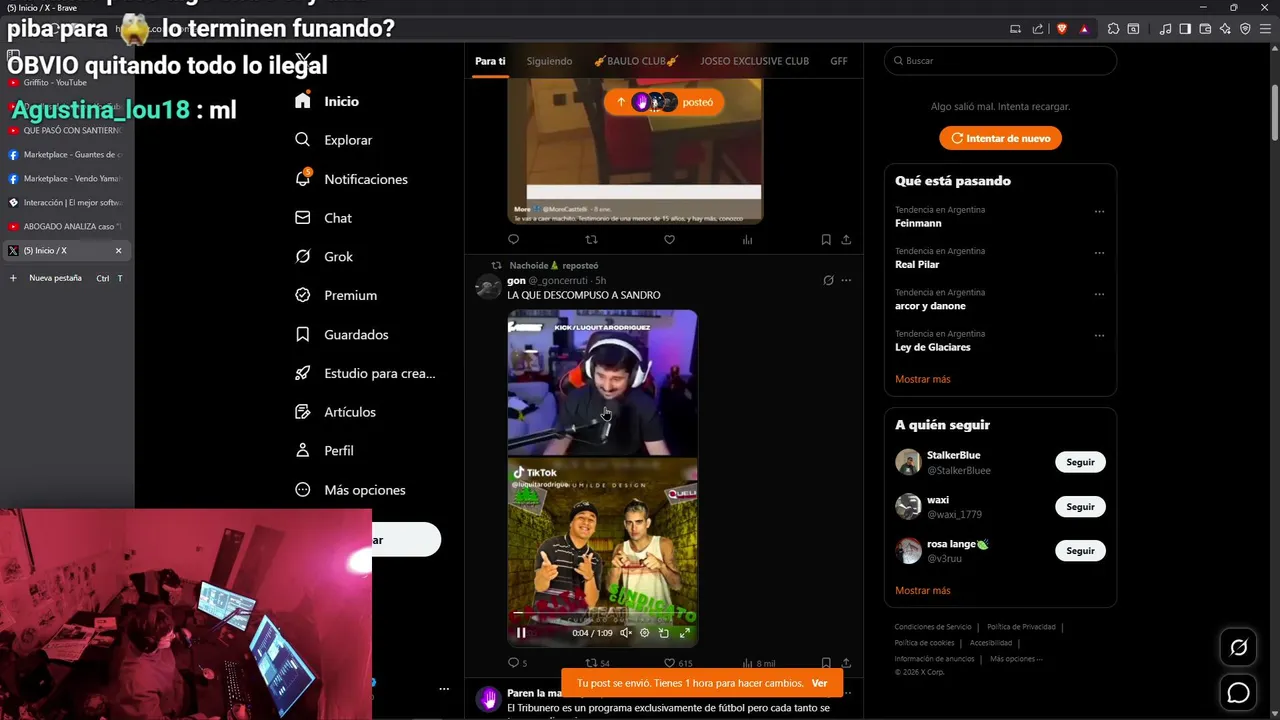Viewport: 1280px width, 720px height.
Task: Open options for Ley de Glaciares trend
Action: [1099, 336]
